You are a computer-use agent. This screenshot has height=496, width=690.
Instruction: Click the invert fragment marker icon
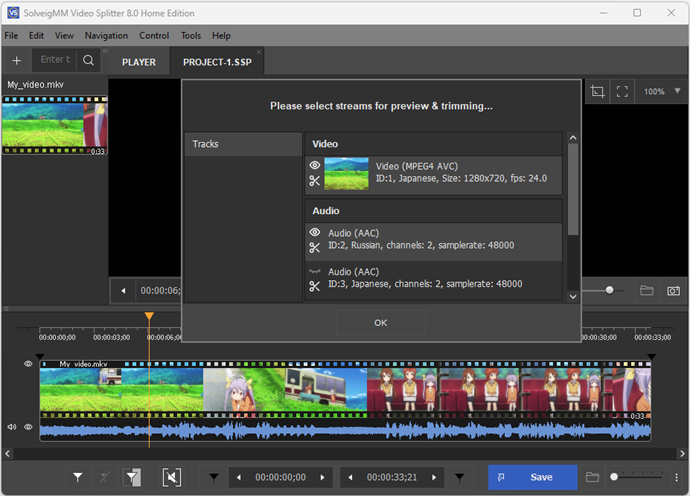(132, 477)
